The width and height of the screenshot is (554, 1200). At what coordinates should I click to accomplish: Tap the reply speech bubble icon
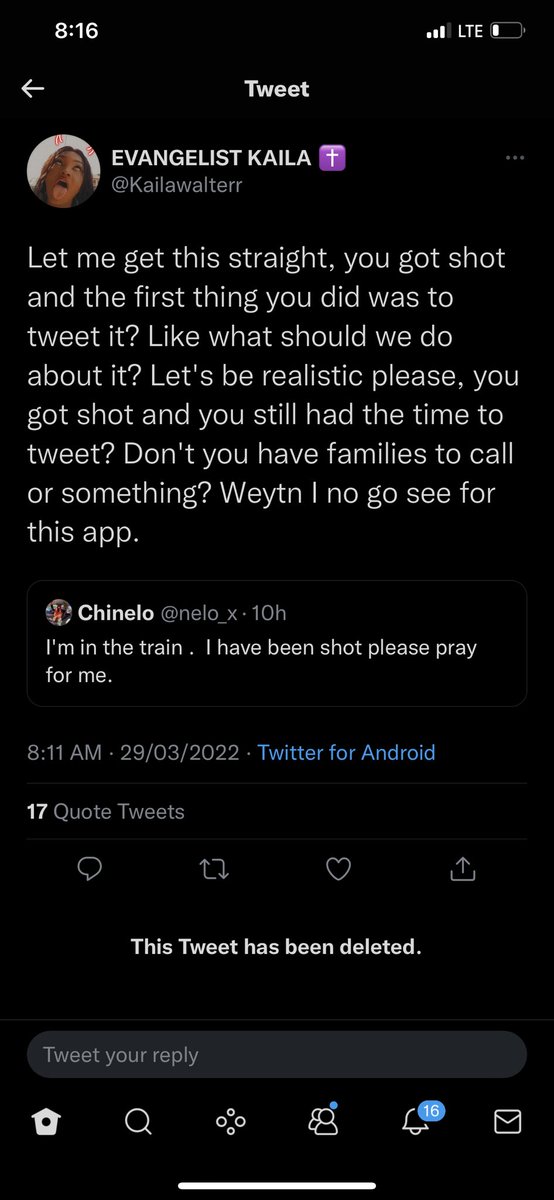point(90,870)
